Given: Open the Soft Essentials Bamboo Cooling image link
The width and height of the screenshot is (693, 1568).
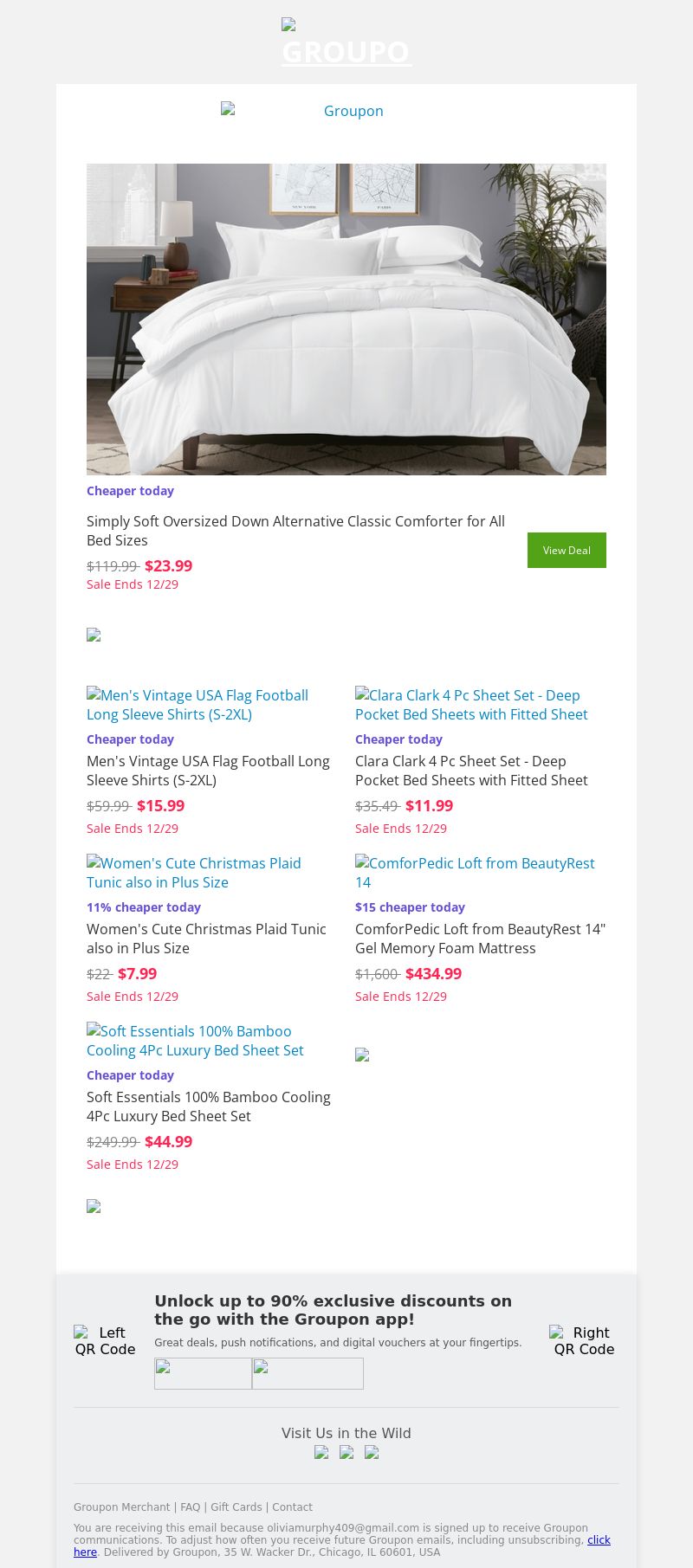Looking at the screenshot, I should (196, 1041).
